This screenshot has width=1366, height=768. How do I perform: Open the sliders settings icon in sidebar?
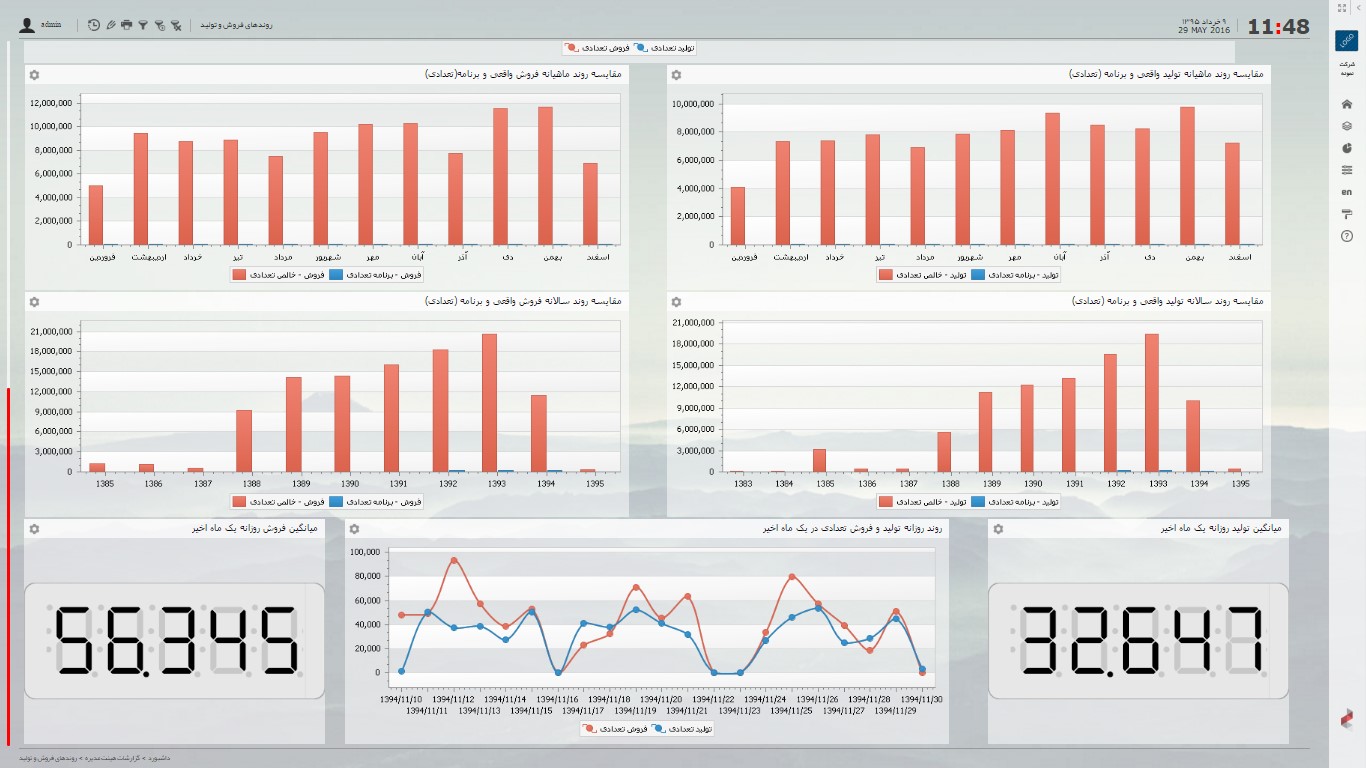(x=1347, y=170)
